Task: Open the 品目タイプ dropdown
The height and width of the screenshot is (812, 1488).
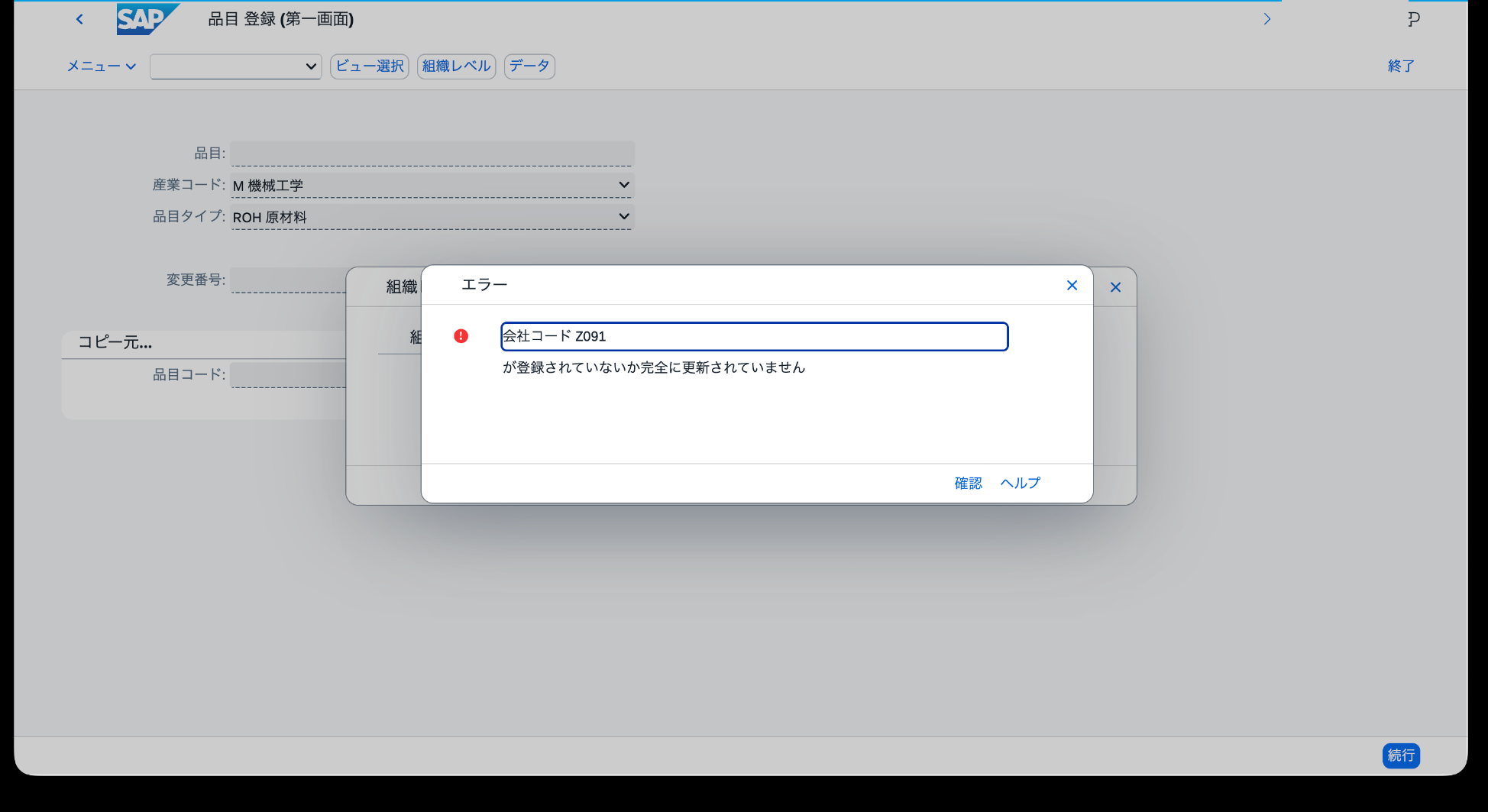Action: [624, 216]
